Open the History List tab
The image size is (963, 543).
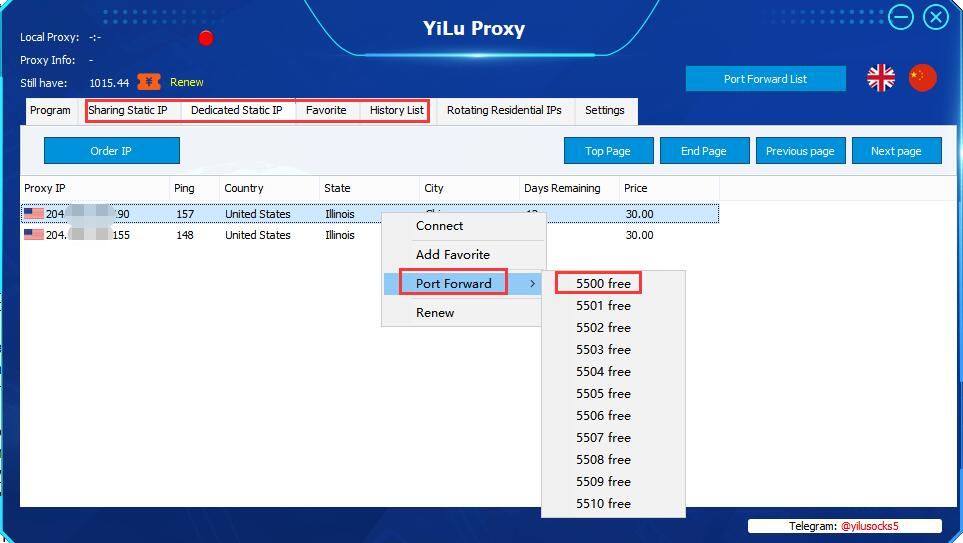click(396, 111)
